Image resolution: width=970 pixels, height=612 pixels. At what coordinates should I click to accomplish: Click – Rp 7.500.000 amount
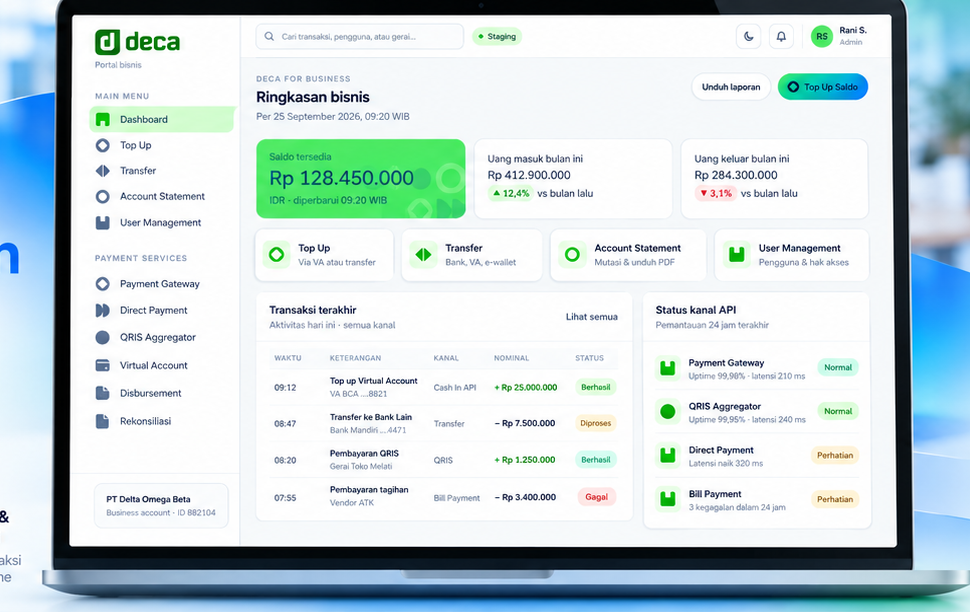coord(525,423)
